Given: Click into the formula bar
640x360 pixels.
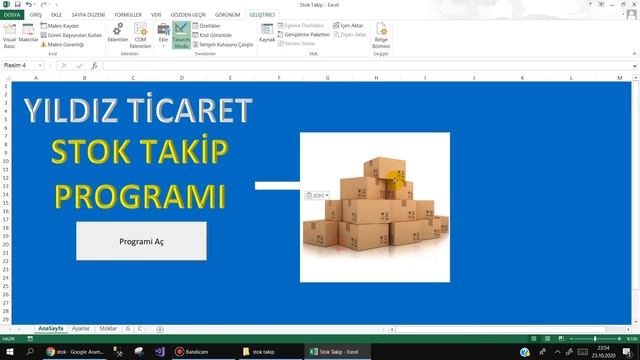Looking at the screenshot, I should 366,65.
